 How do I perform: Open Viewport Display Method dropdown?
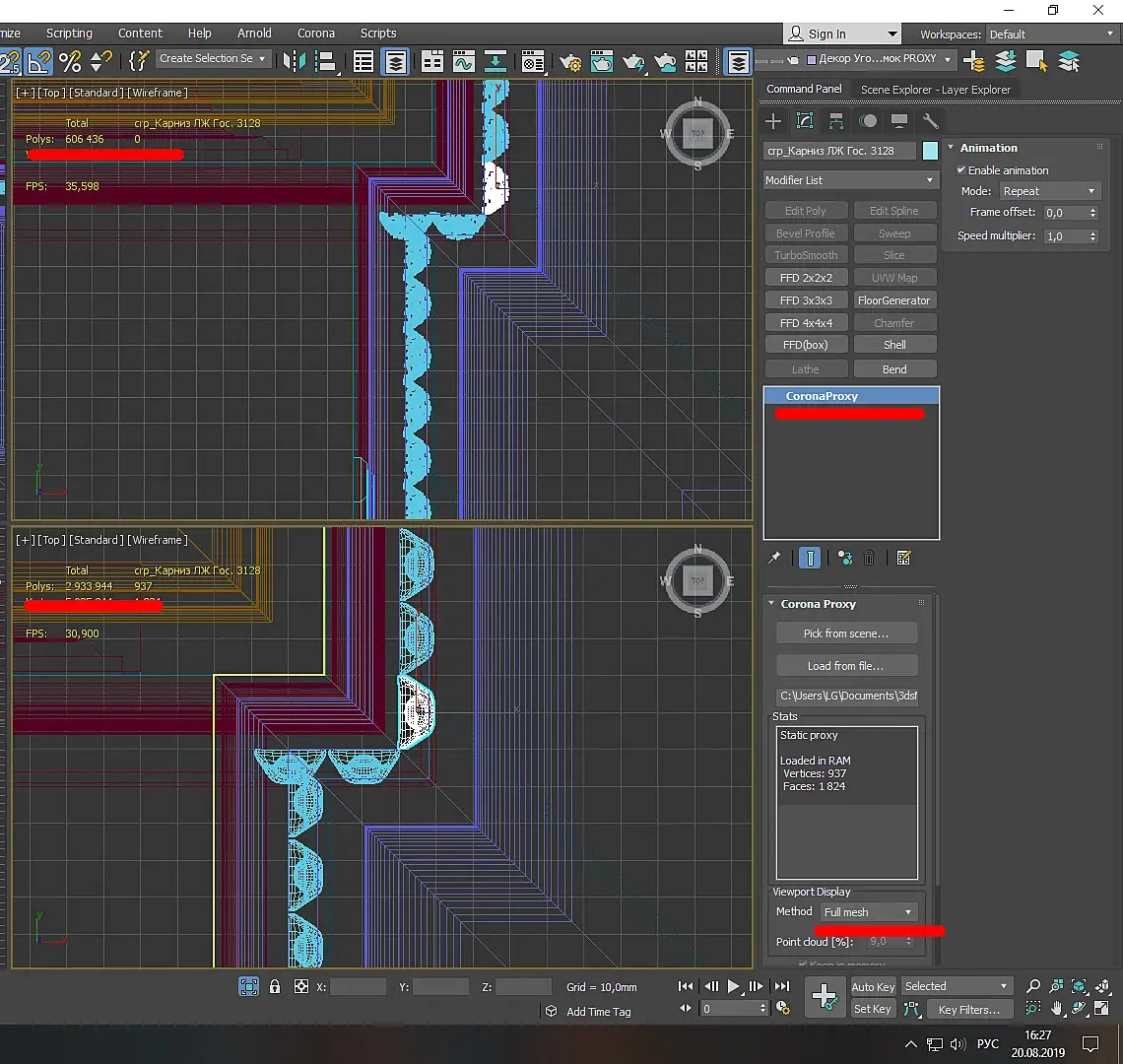(869, 912)
